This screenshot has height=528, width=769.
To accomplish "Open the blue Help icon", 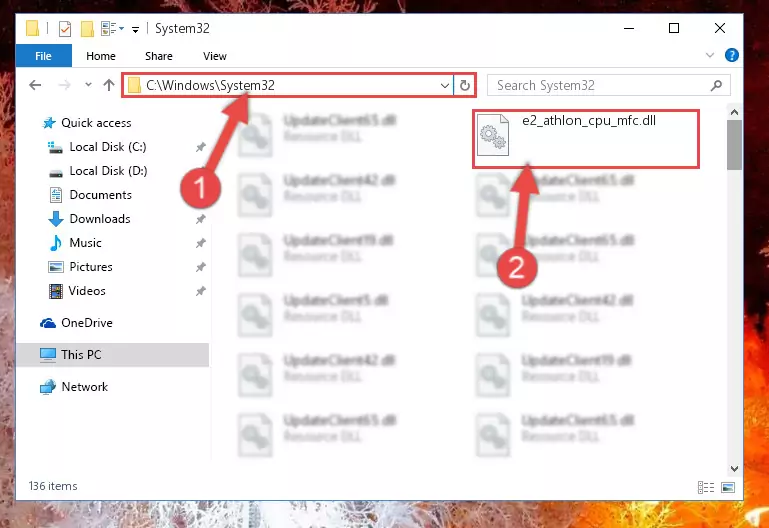I will (x=731, y=55).
